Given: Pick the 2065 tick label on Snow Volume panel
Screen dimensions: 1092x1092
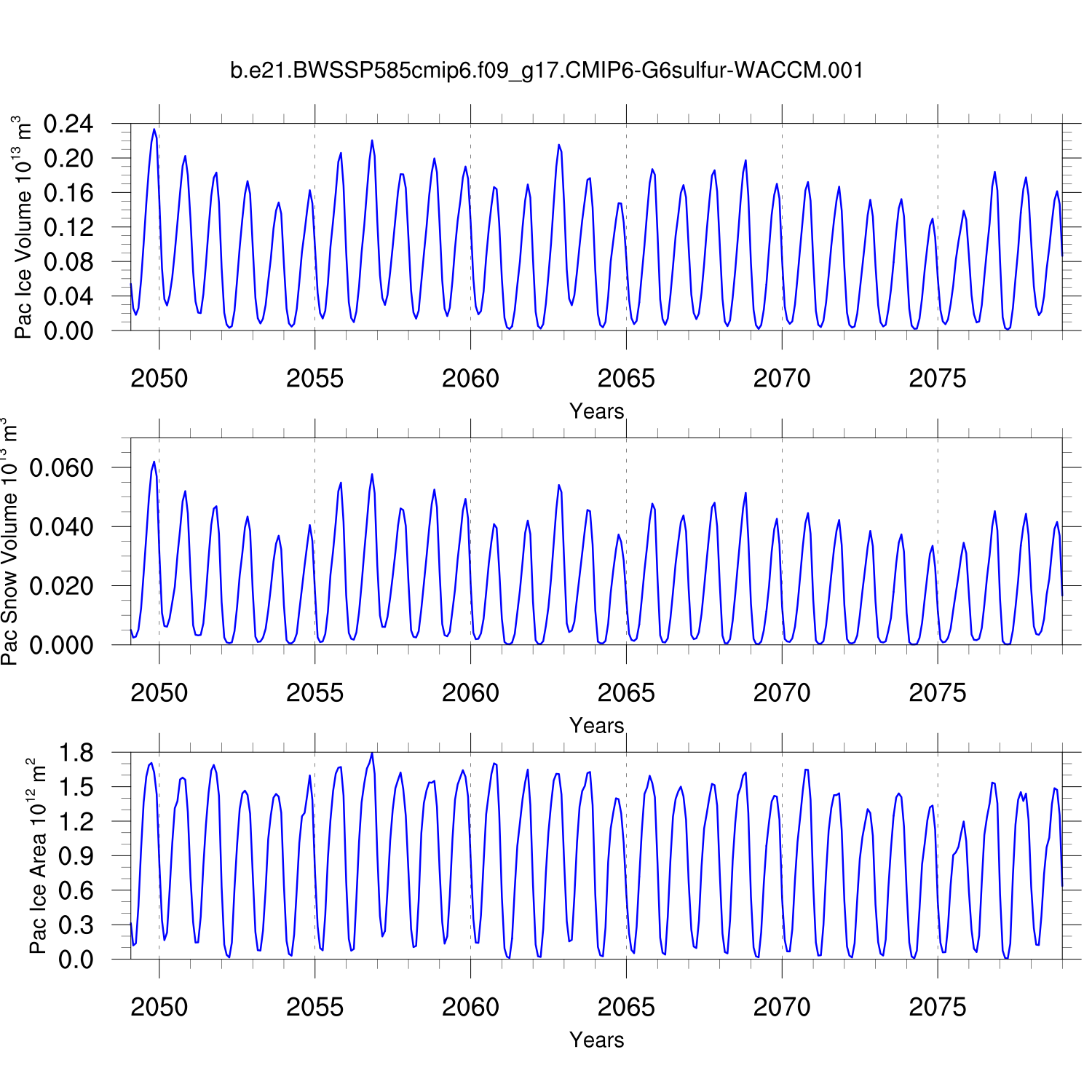Looking at the screenshot, I should [x=626, y=693].
